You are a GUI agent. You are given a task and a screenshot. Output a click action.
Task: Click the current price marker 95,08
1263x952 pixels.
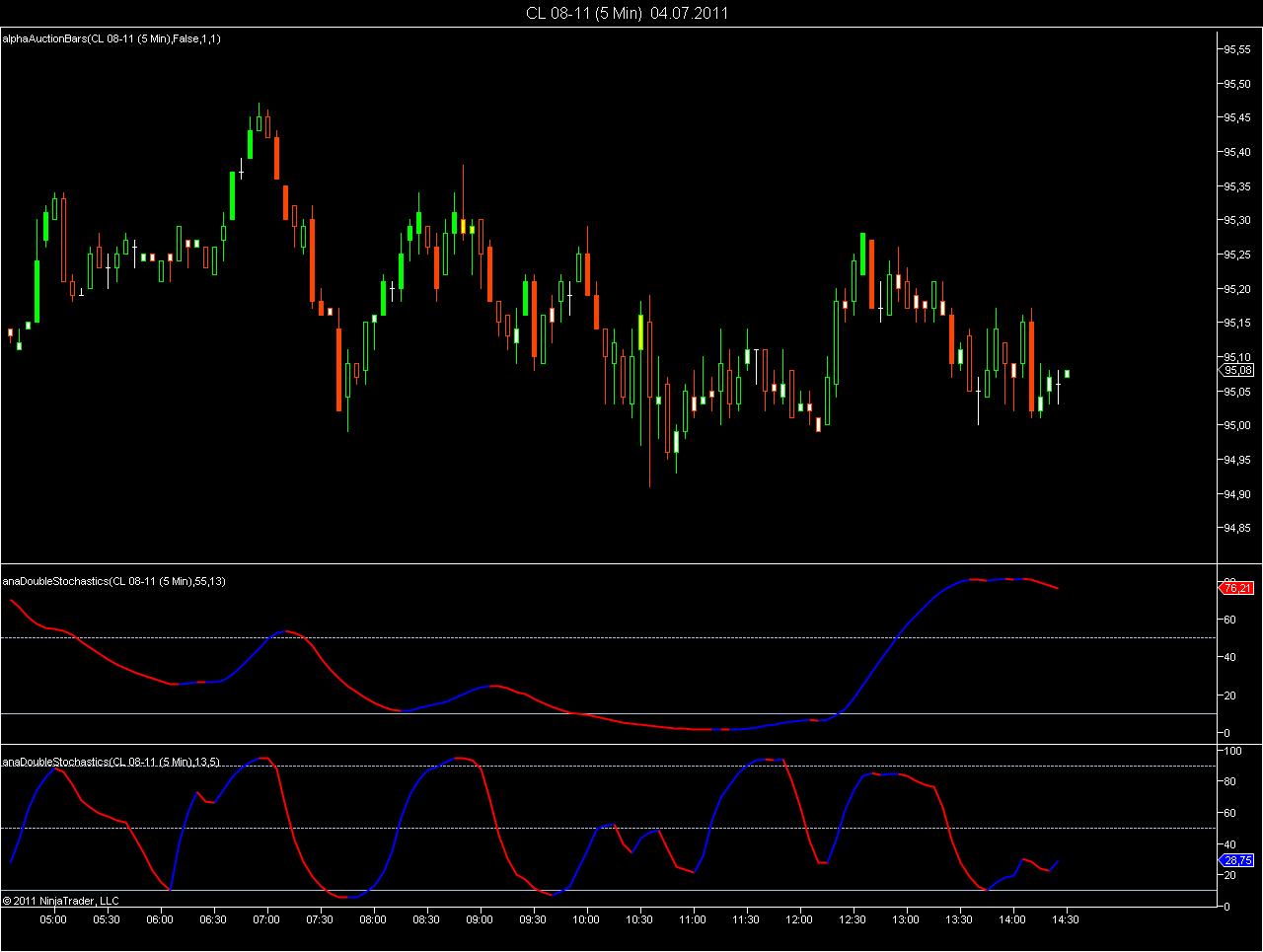tap(1237, 370)
